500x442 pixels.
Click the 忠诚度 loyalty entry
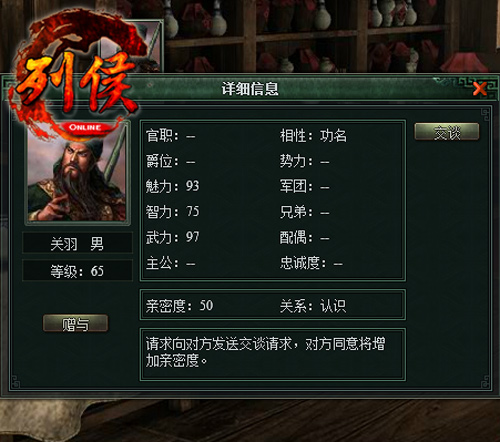coord(311,263)
